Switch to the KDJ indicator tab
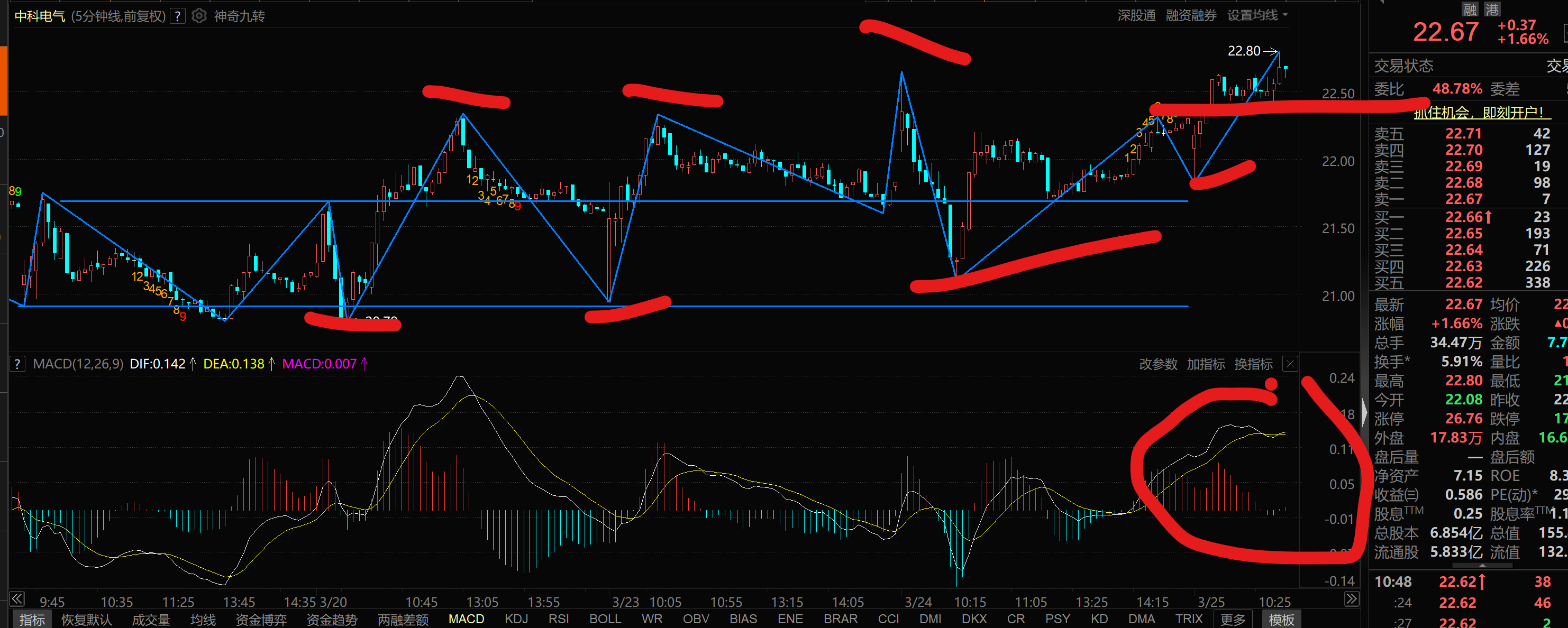The image size is (1568, 628). (x=516, y=619)
